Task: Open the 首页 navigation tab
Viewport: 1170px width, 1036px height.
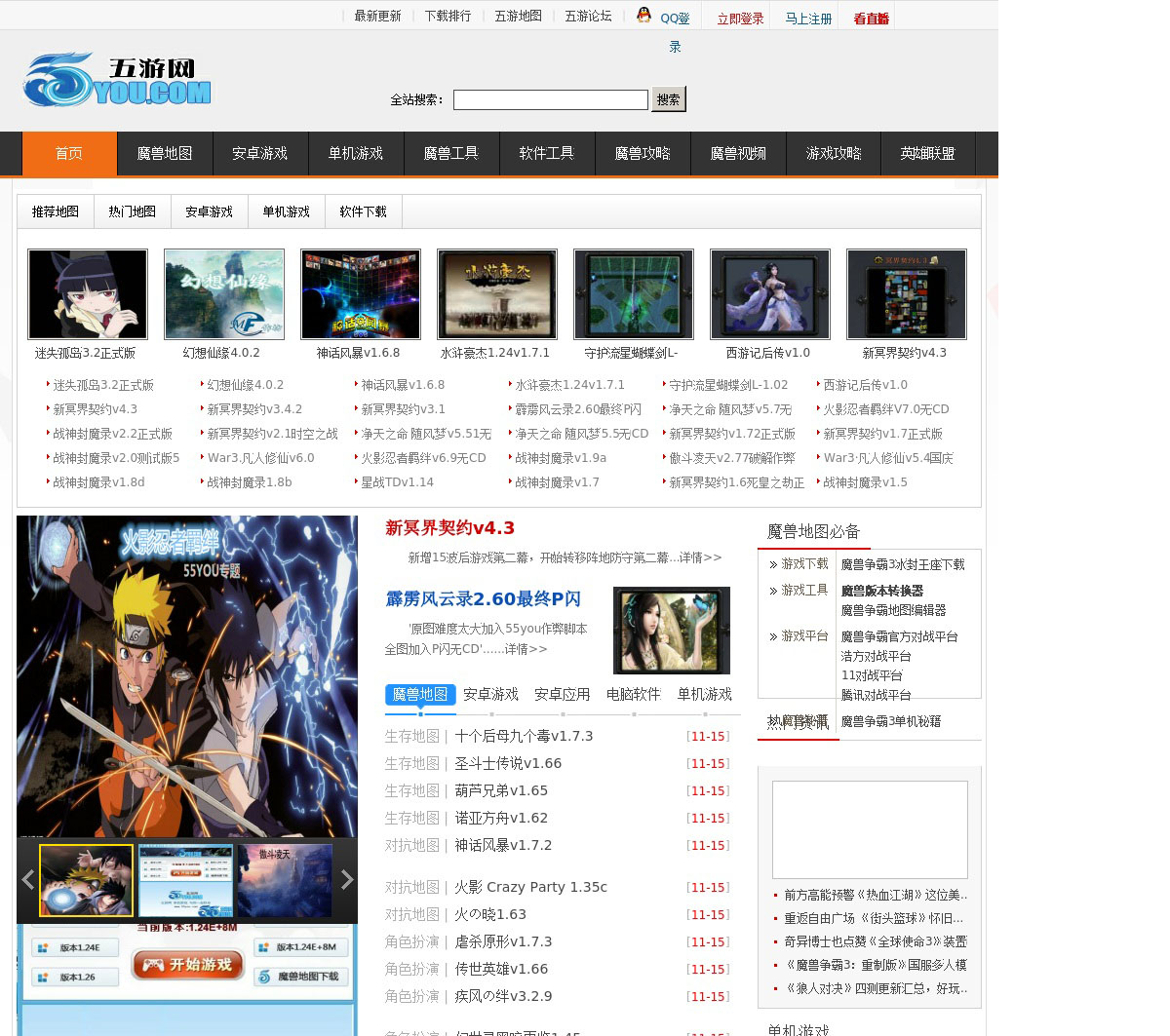Action: click(x=69, y=154)
